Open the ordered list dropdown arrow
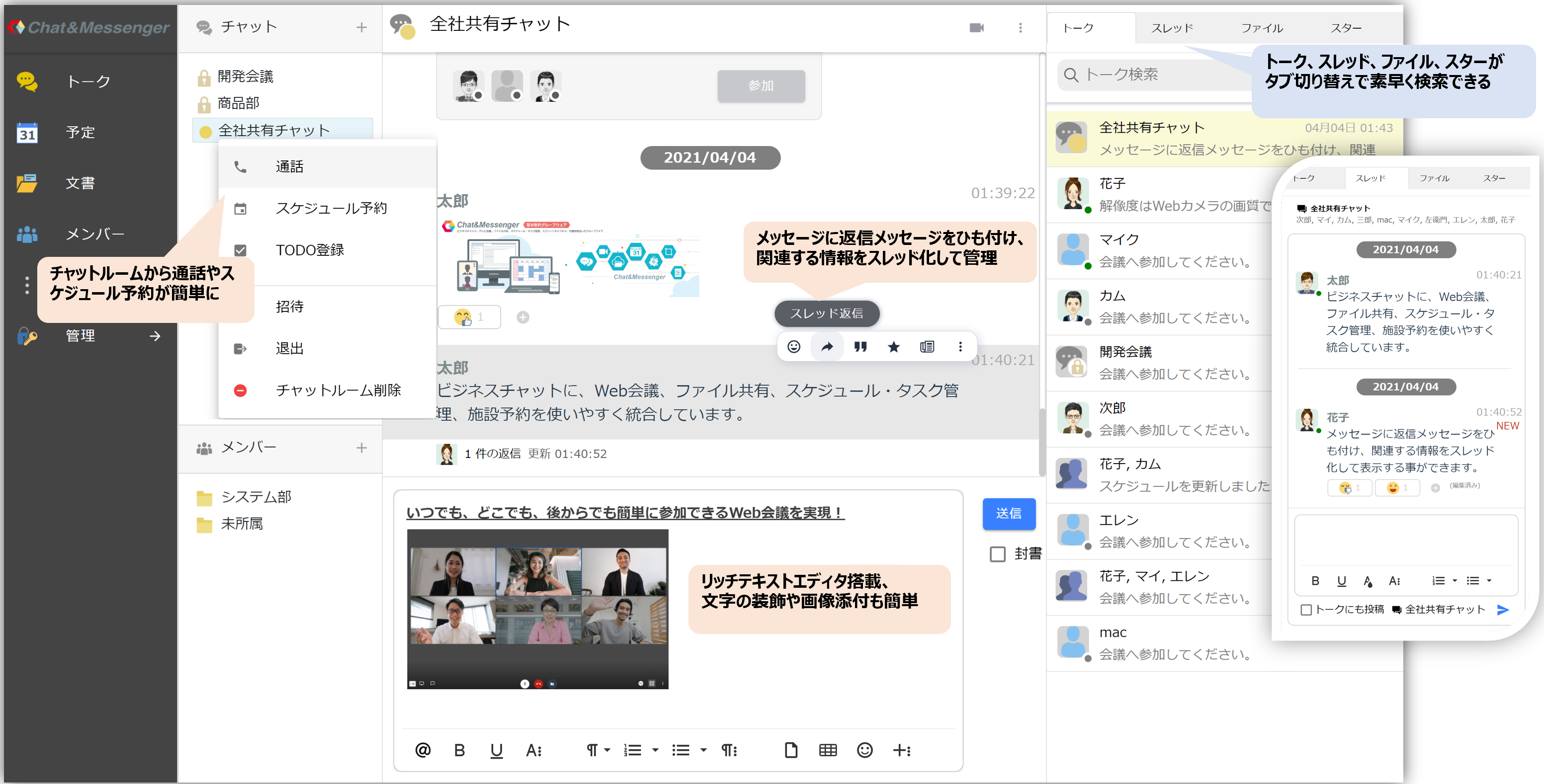Viewport: 1544px width, 784px height. (655, 750)
